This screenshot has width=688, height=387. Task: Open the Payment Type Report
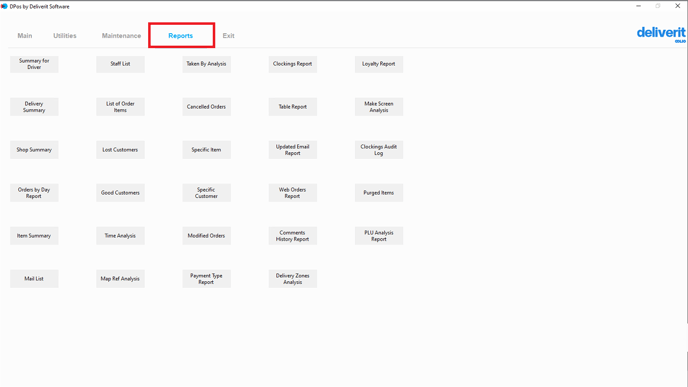click(x=206, y=279)
